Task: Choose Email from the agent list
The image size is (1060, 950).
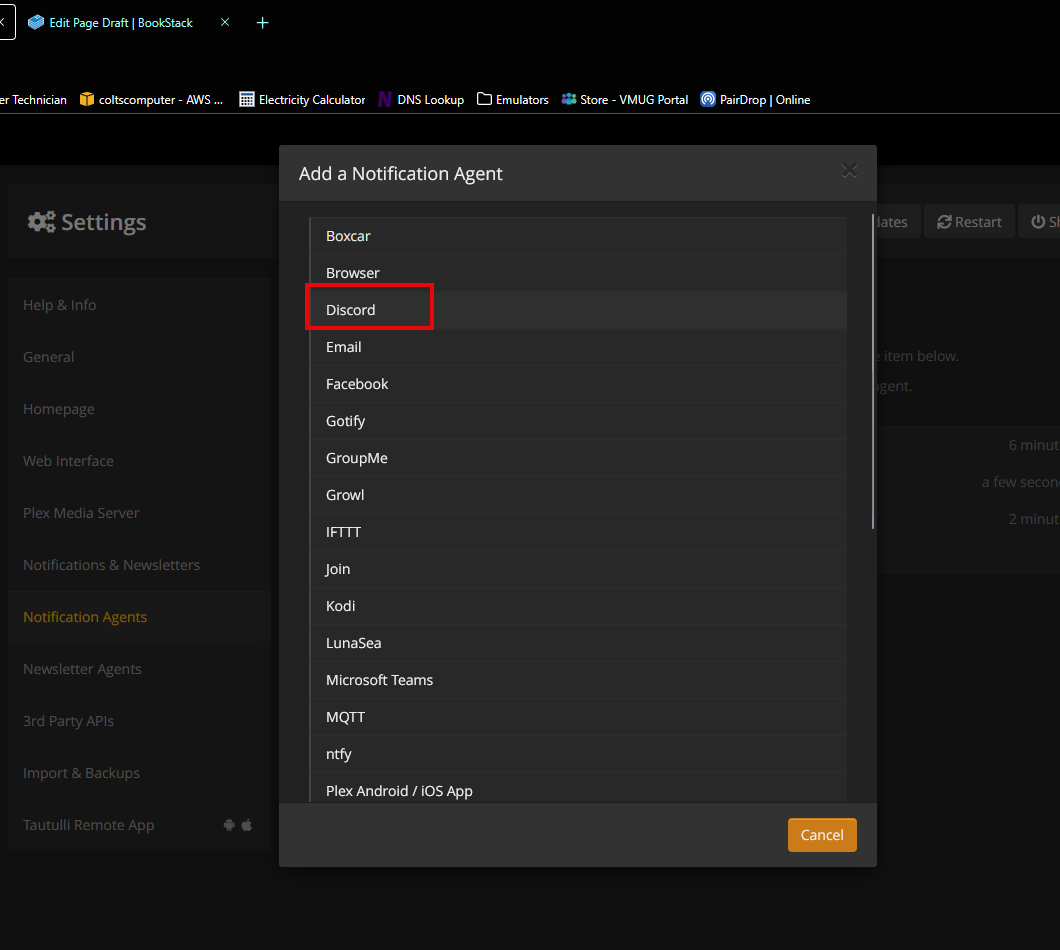Action: click(x=579, y=347)
